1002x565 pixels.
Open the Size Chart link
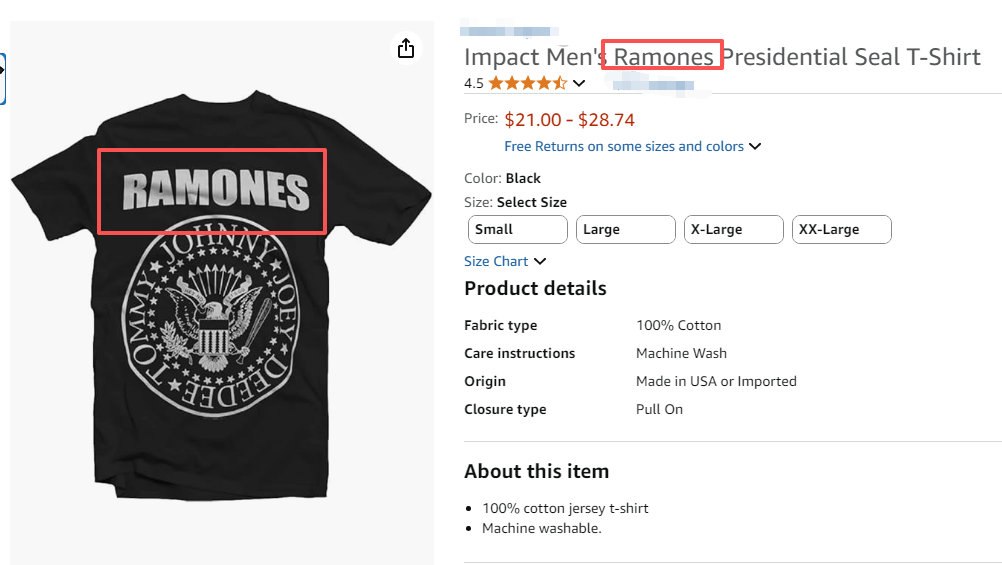pyautogui.click(x=496, y=261)
